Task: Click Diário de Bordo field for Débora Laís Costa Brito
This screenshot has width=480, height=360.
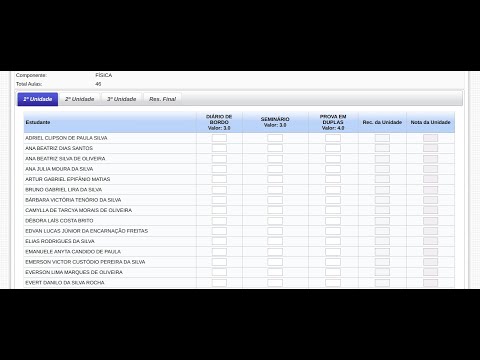Action: click(219, 221)
